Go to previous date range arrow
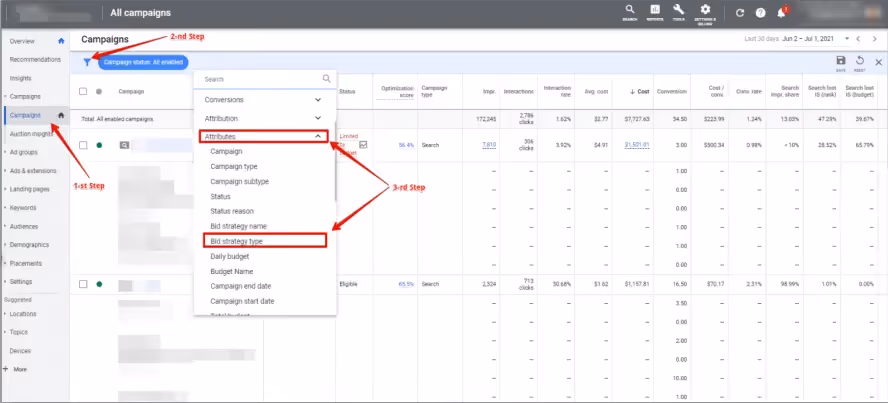 (859, 39)
